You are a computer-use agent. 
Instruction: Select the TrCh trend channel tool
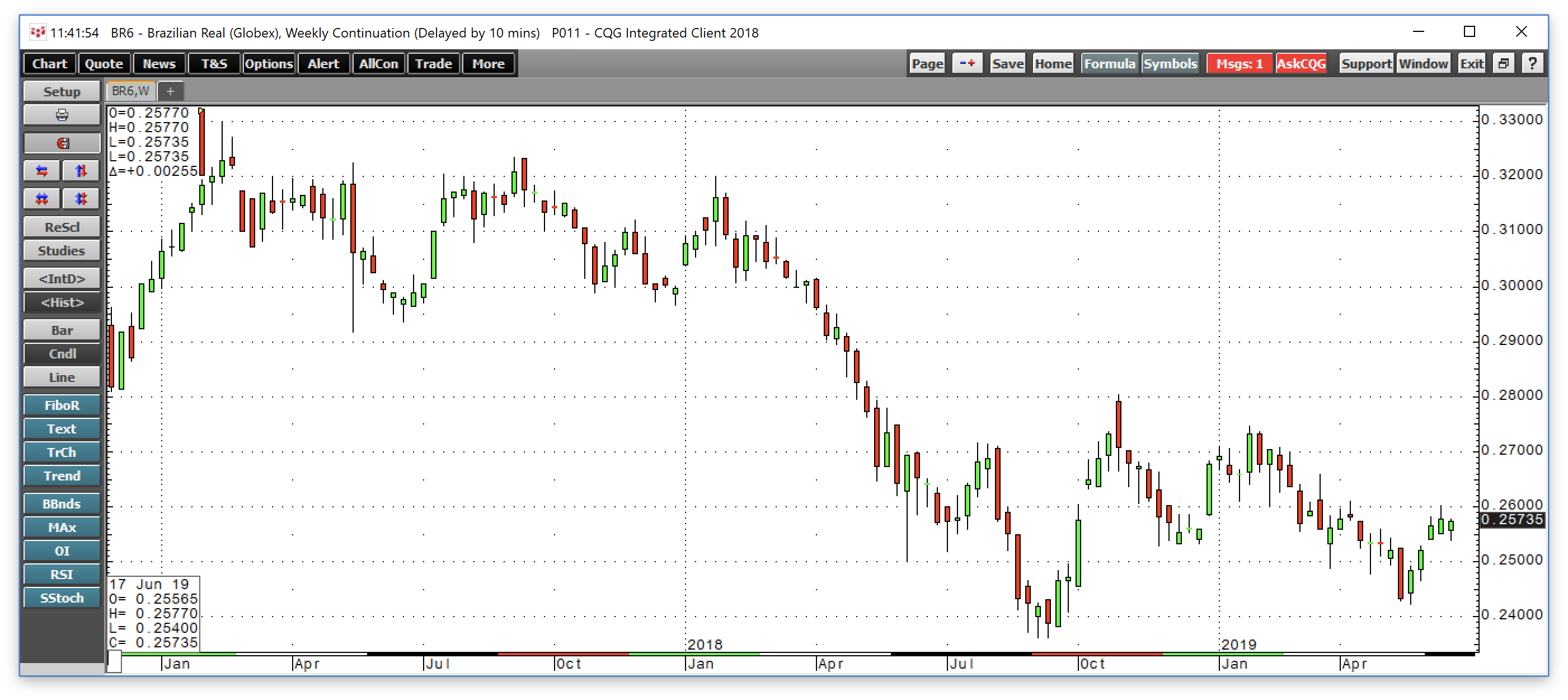(62, 452)
